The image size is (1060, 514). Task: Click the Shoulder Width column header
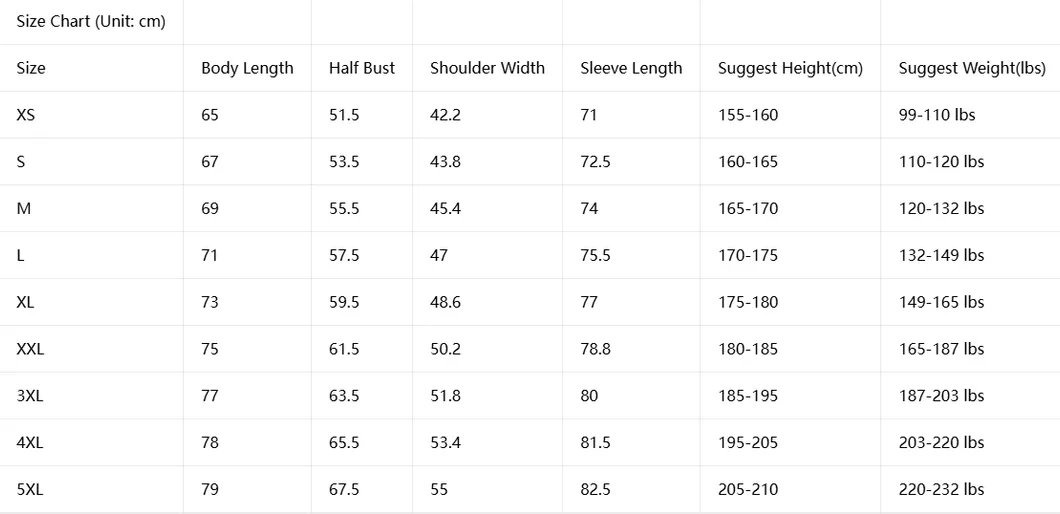point(487,68)
